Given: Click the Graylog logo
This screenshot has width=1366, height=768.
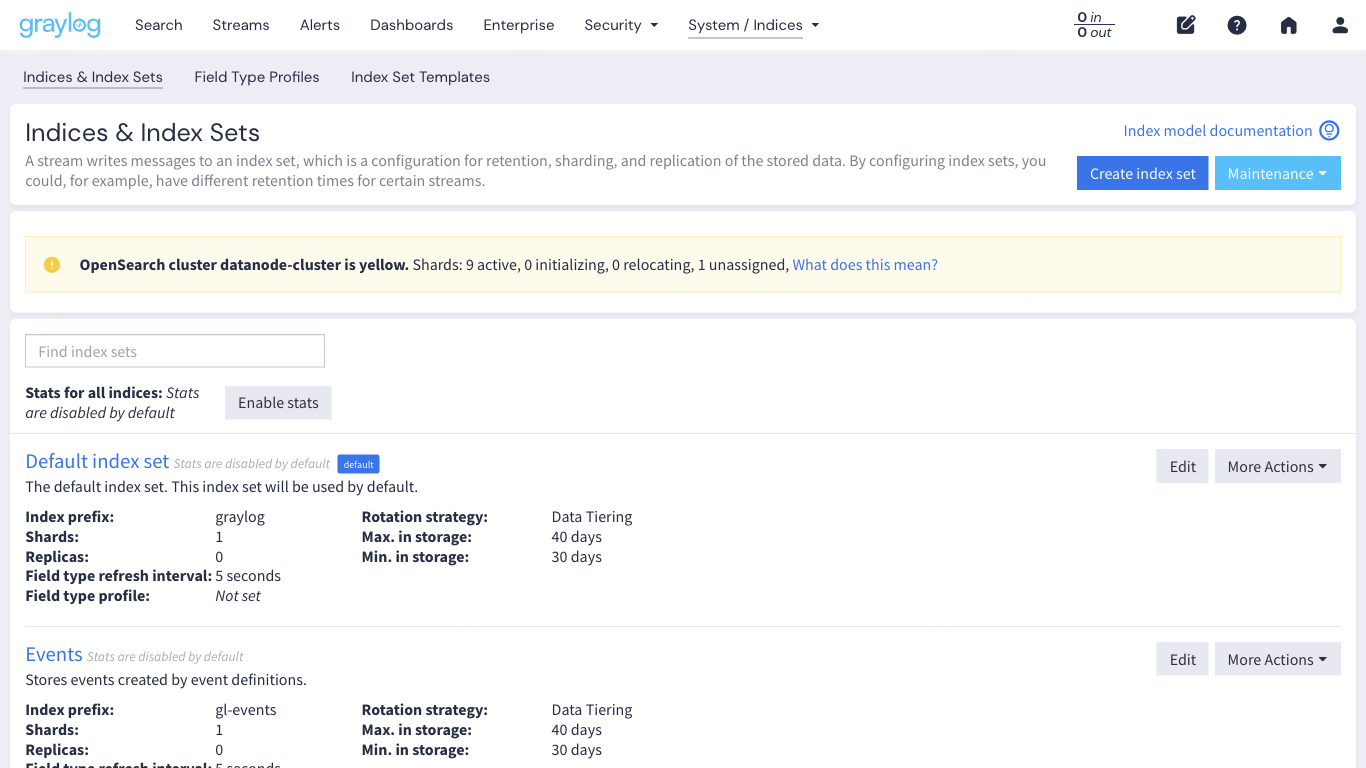Looking at the screenshot, I should 60,25.
